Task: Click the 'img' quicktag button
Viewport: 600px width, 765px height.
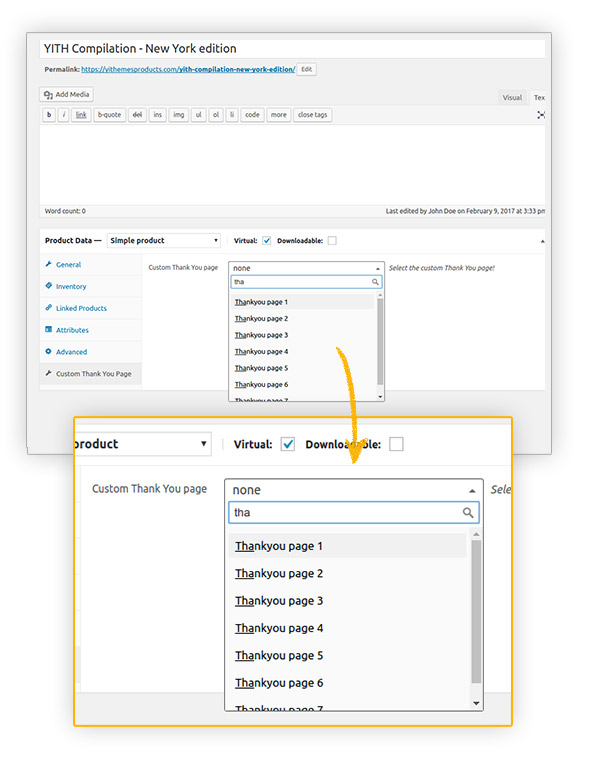Action: [179, 115]
